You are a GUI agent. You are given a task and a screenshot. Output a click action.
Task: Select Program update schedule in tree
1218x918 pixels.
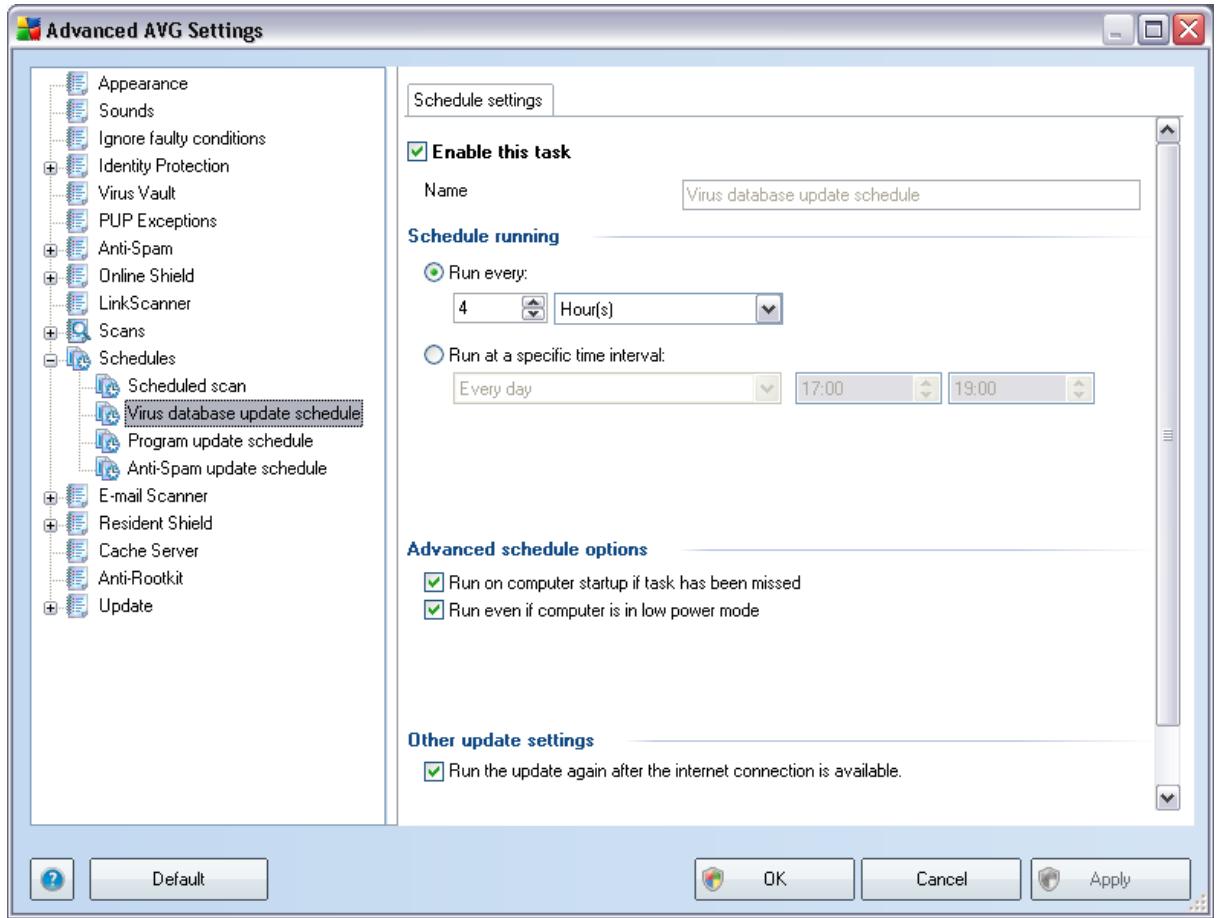pyautogui.click(x=220, y=440)
